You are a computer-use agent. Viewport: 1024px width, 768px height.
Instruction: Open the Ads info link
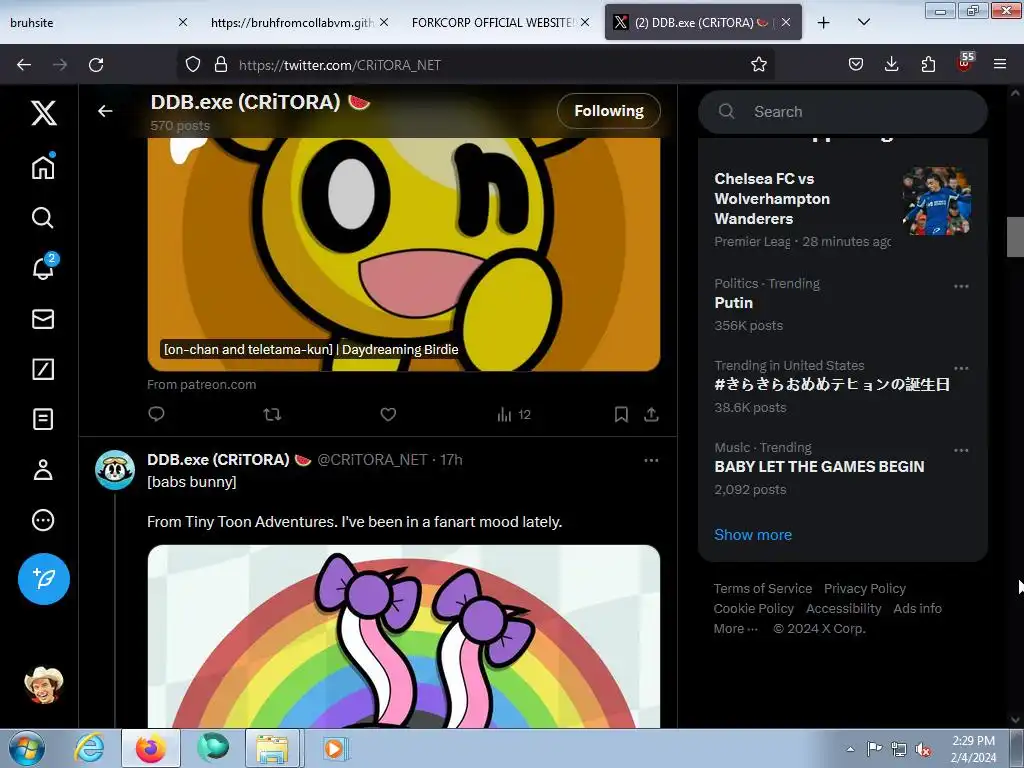[918, 609]
